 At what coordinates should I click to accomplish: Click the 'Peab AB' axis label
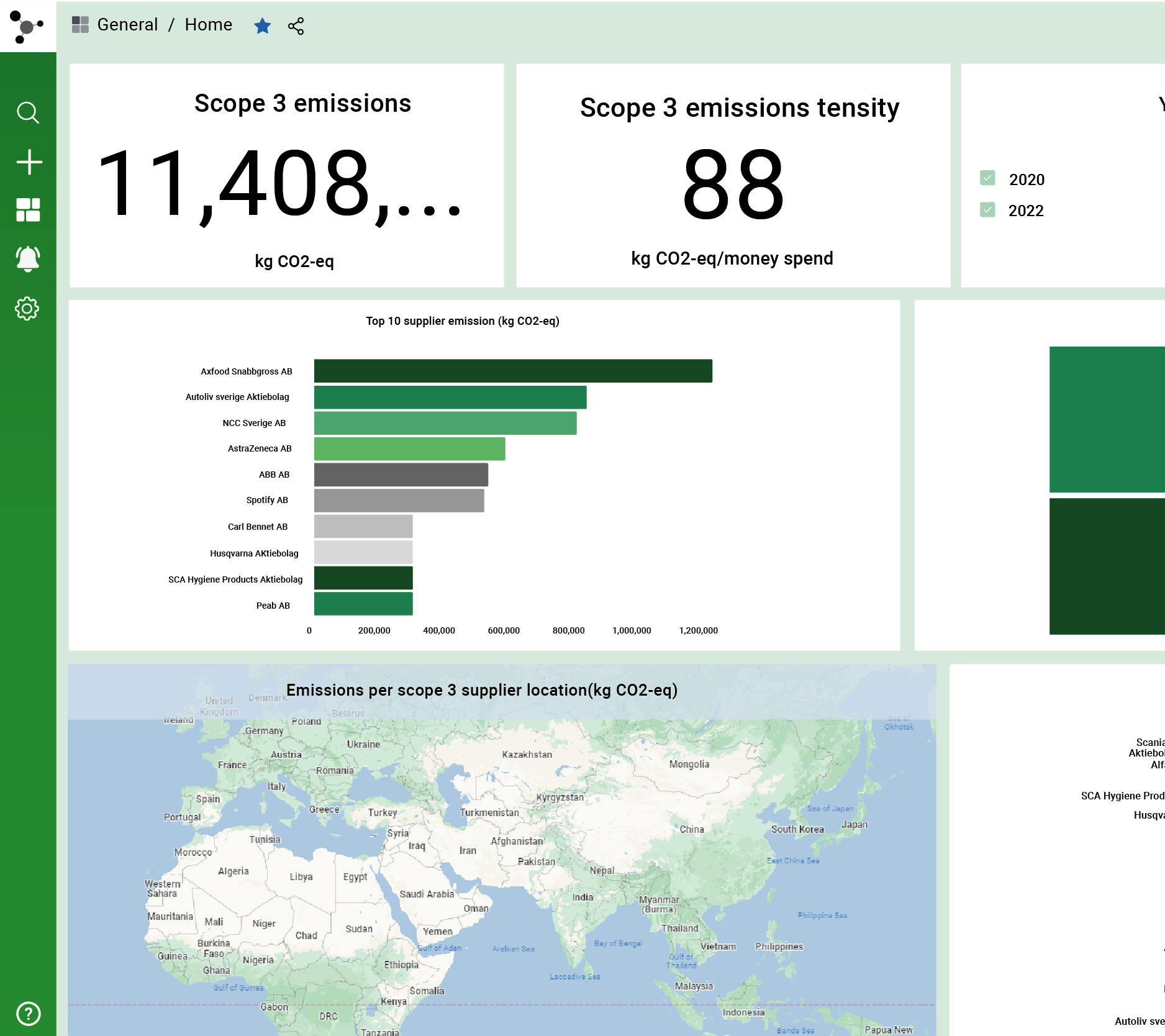[273, 606]
